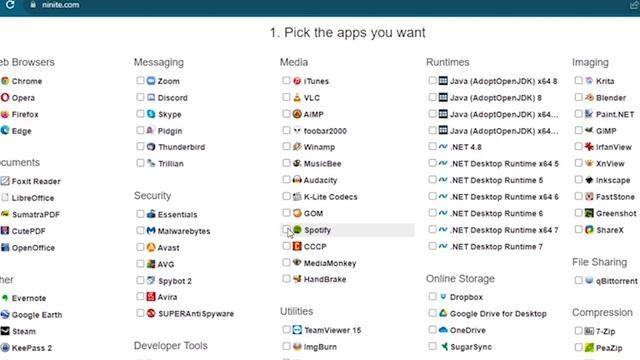Click the Steam icon

click(5, 331)
